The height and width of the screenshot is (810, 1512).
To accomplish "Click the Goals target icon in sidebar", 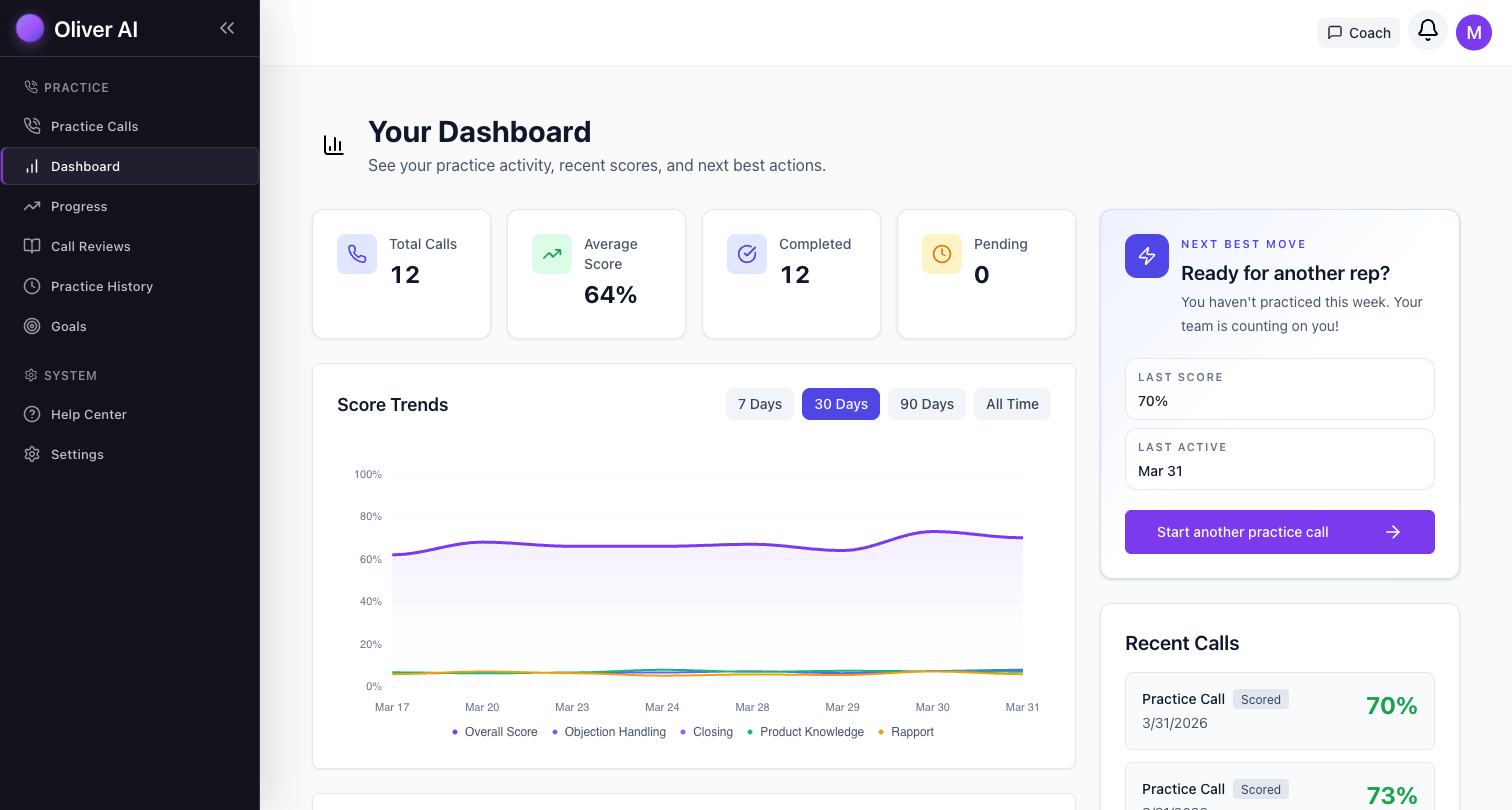I will (32, 326).
